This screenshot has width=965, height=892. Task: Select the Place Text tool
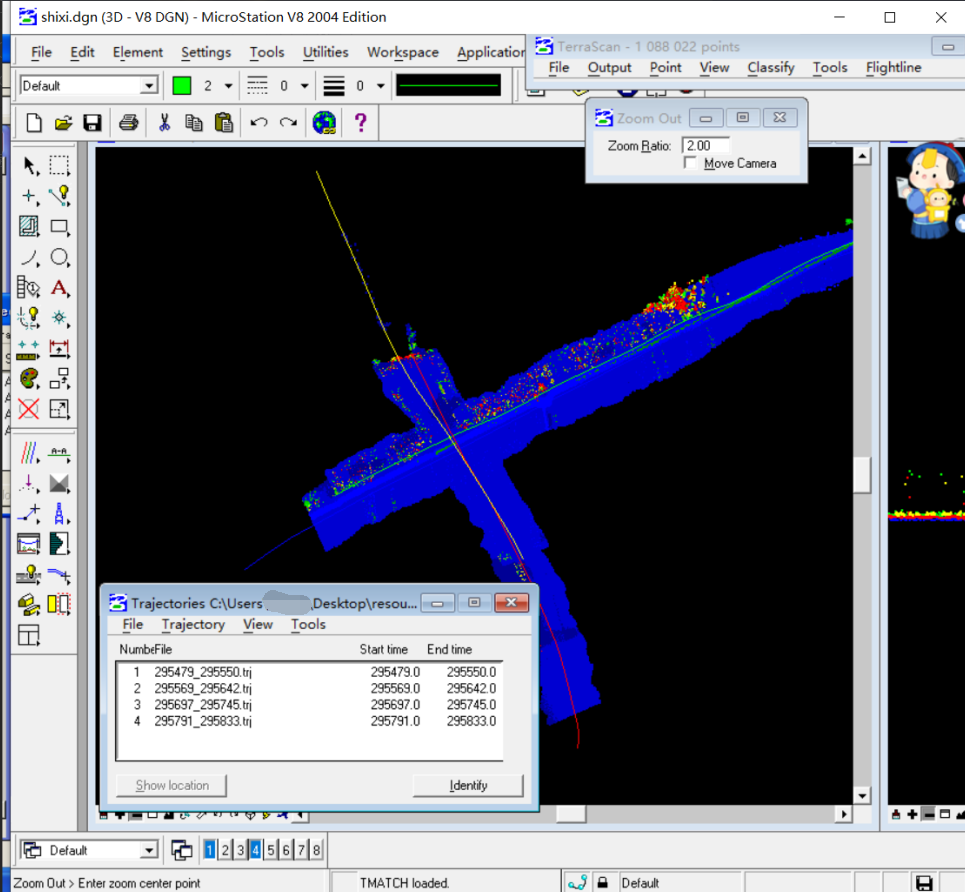(60, 288)
